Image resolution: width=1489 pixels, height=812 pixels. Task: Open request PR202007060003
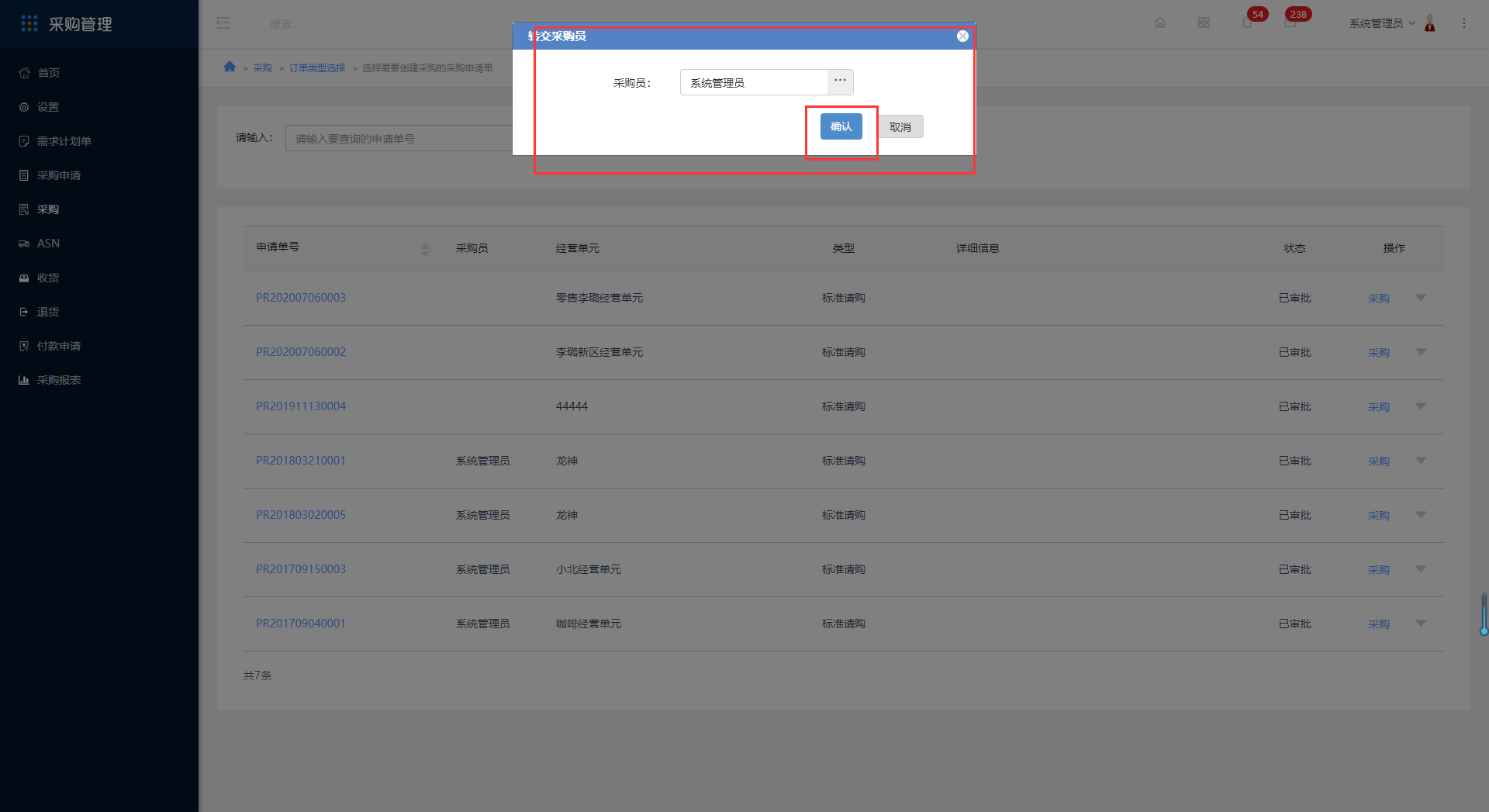pyautogui.click(x=301, y=298)
